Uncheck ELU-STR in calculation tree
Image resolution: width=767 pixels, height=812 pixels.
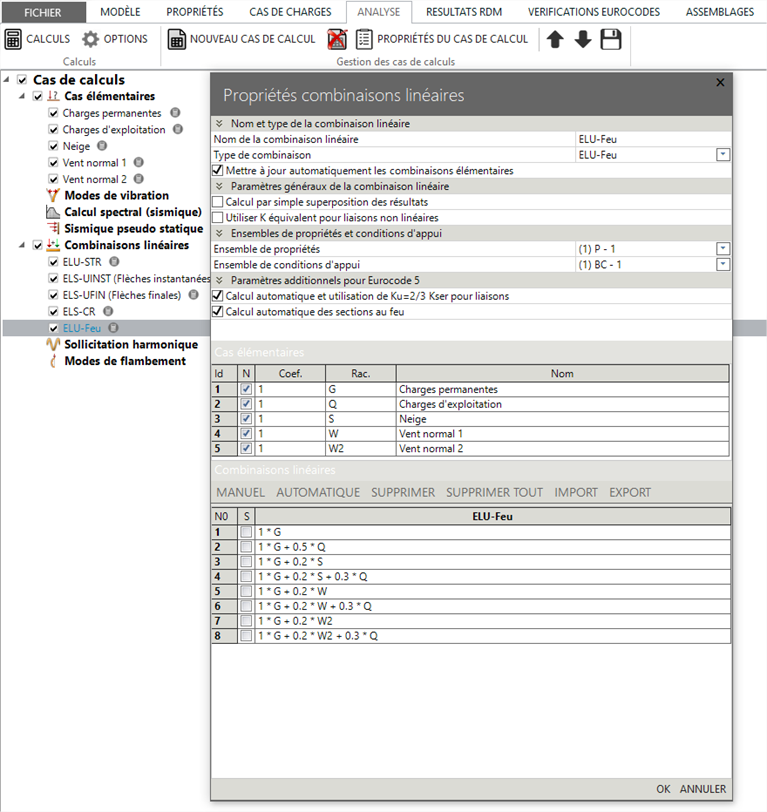click(53, 262)
